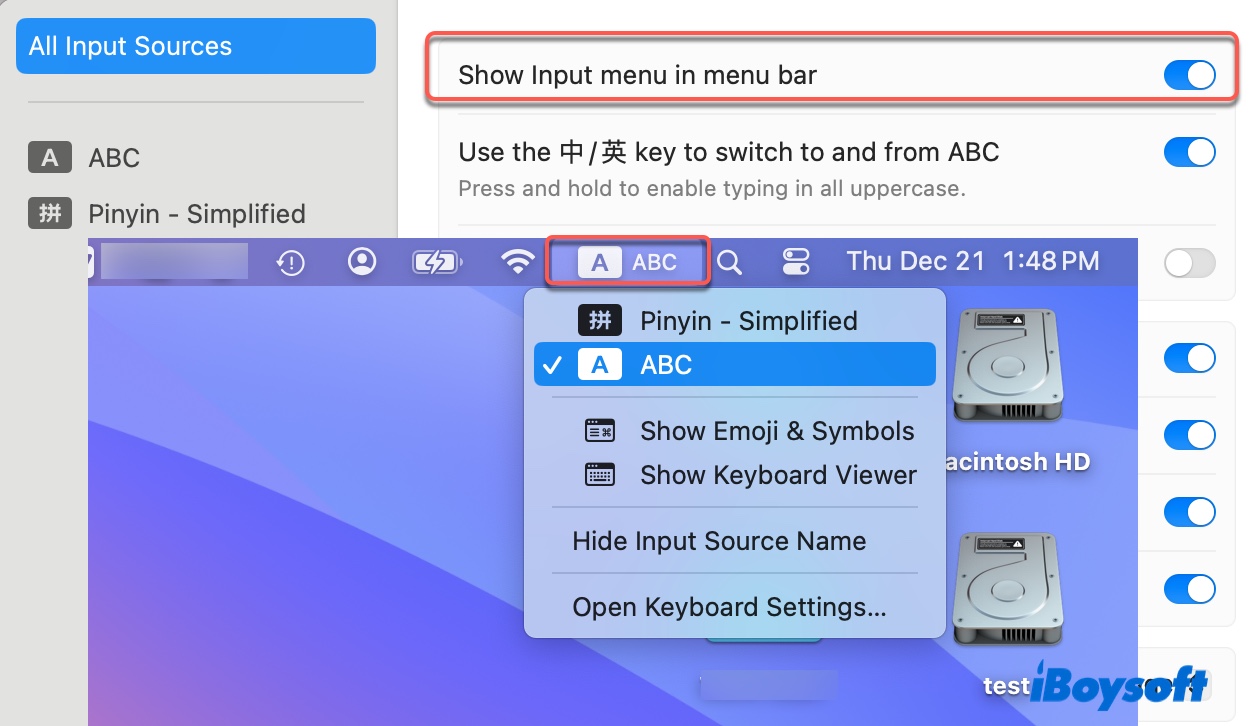This screenshot has height=726, width=1258.
Task: Enable the switched-off toggle beside the menu bar clock
Action: [x=1190, y=263]
